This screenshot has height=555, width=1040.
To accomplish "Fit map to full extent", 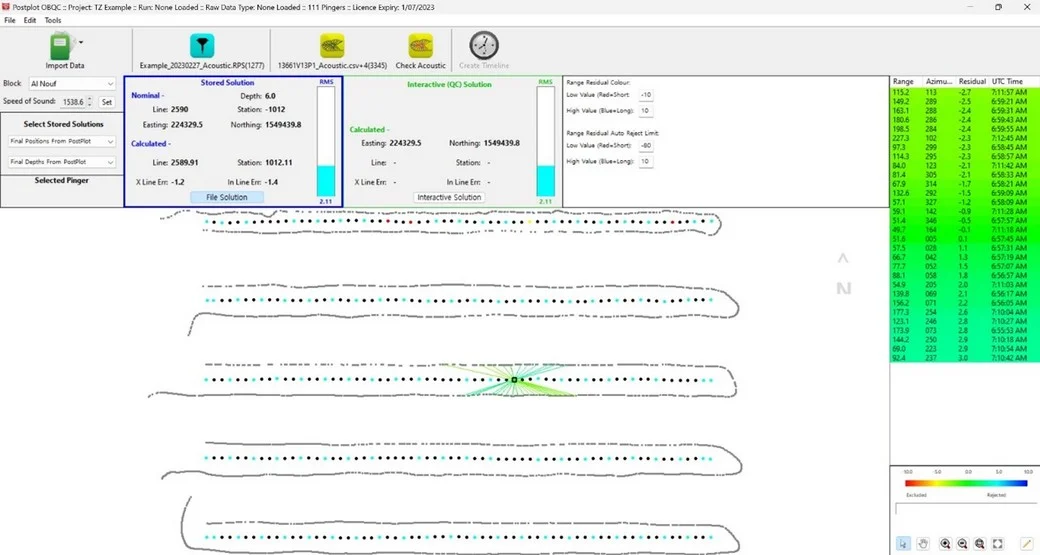I will tap(997, 543).
